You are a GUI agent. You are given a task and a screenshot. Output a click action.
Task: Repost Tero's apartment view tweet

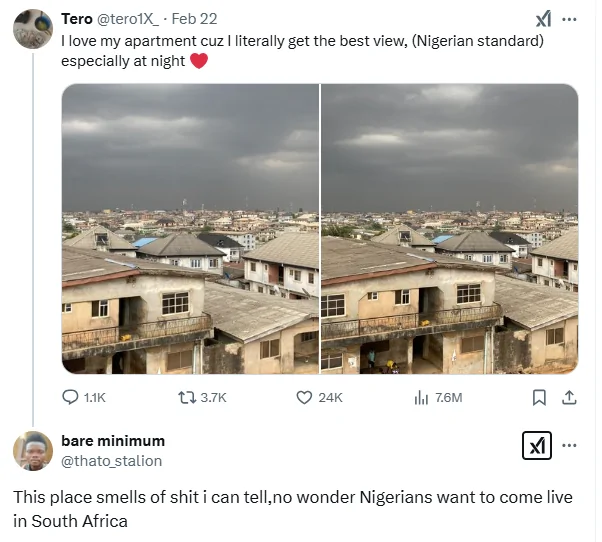[187, 397]
